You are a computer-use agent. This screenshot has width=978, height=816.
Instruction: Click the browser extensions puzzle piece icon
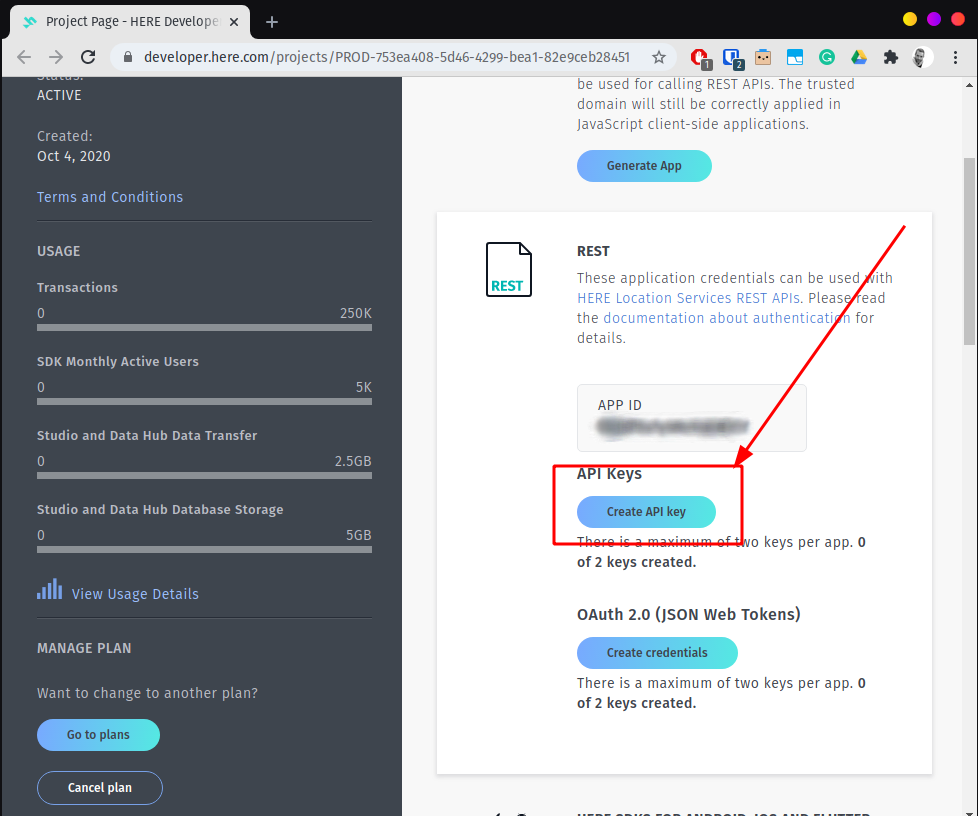pos(890,57)
